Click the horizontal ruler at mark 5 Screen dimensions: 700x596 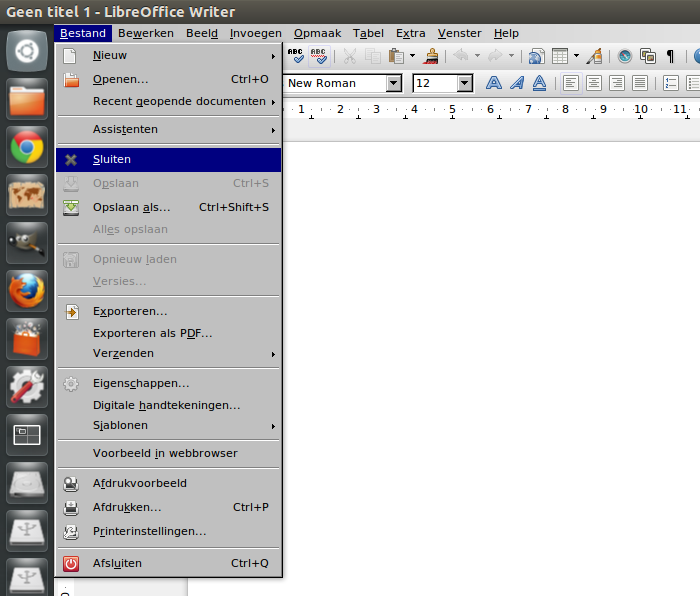coord(452,109)
